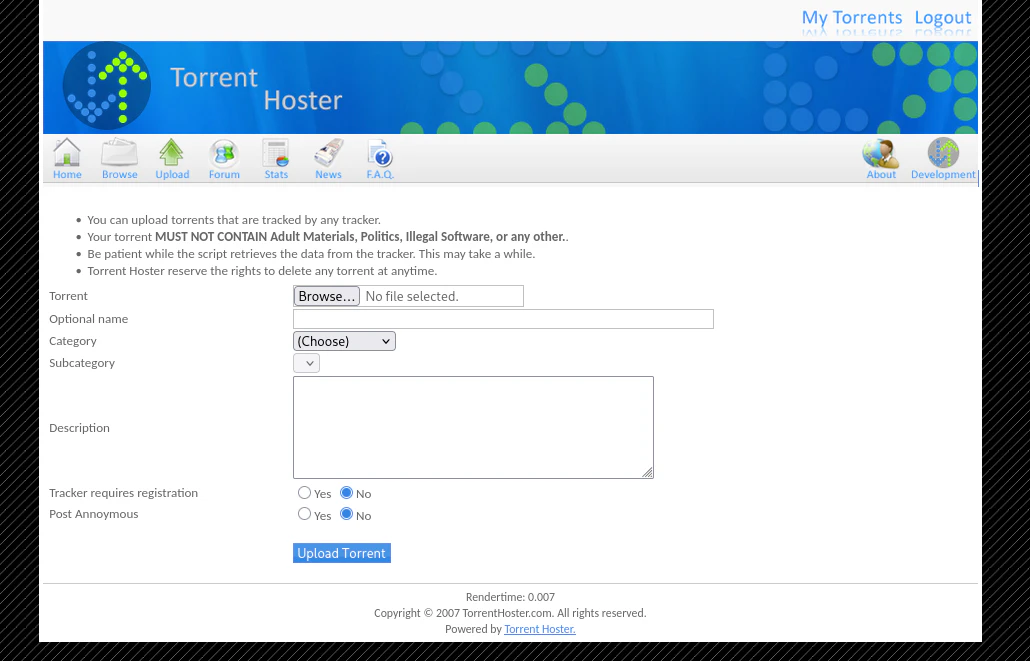Open Upload via its text label

(172, 174)
